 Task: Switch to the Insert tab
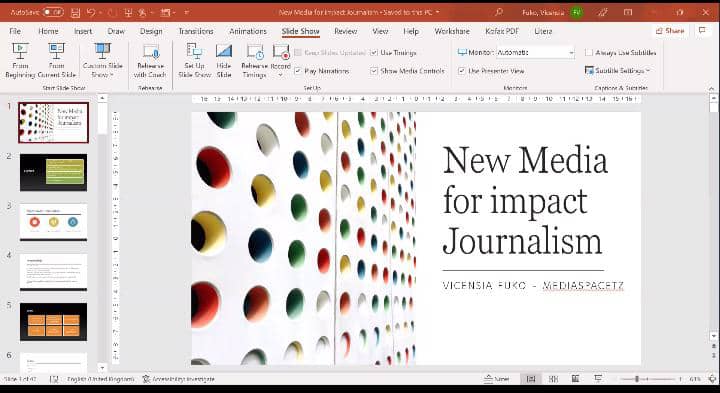pyautogui.click(x=83, y=31)
